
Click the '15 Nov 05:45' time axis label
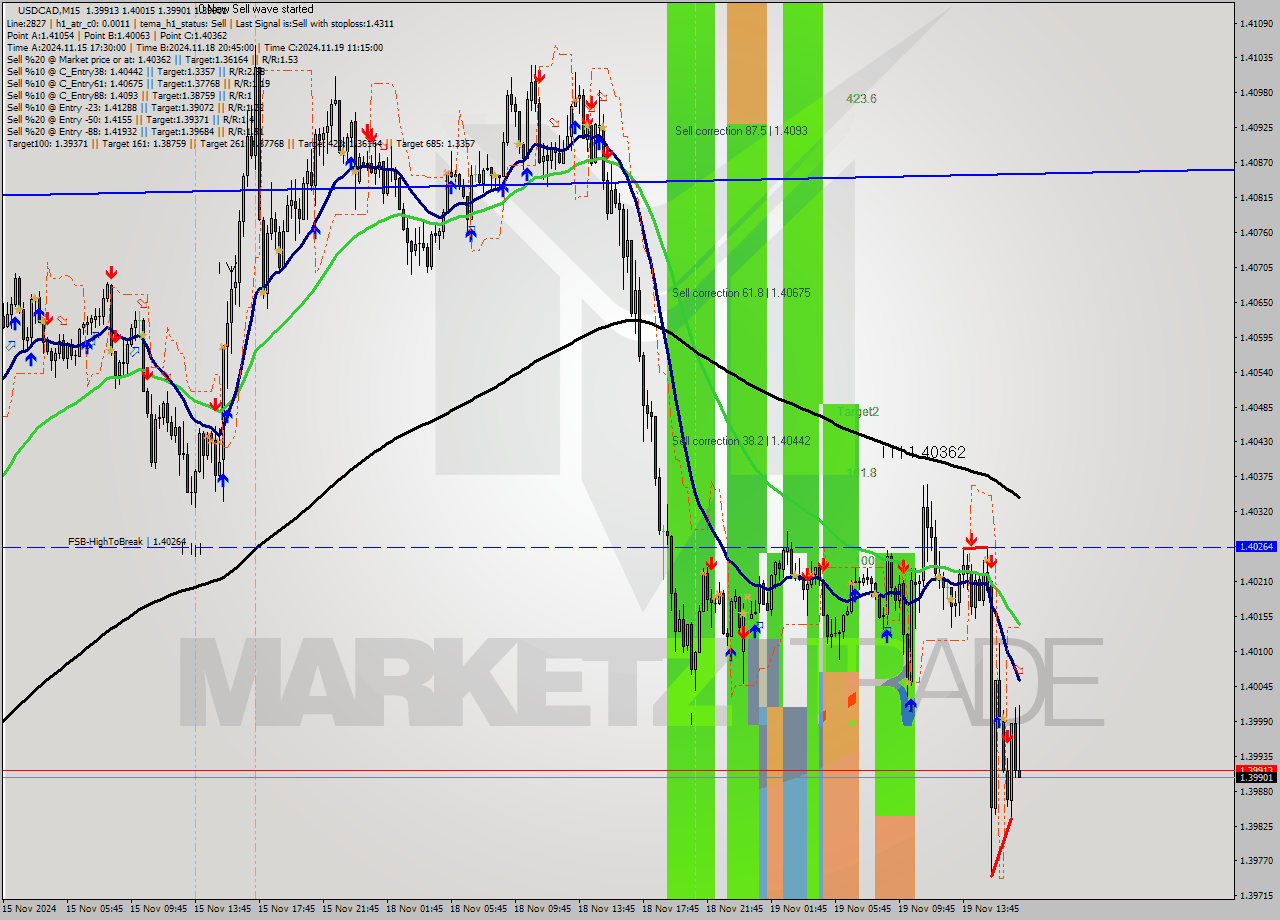(x=94, y=909)
